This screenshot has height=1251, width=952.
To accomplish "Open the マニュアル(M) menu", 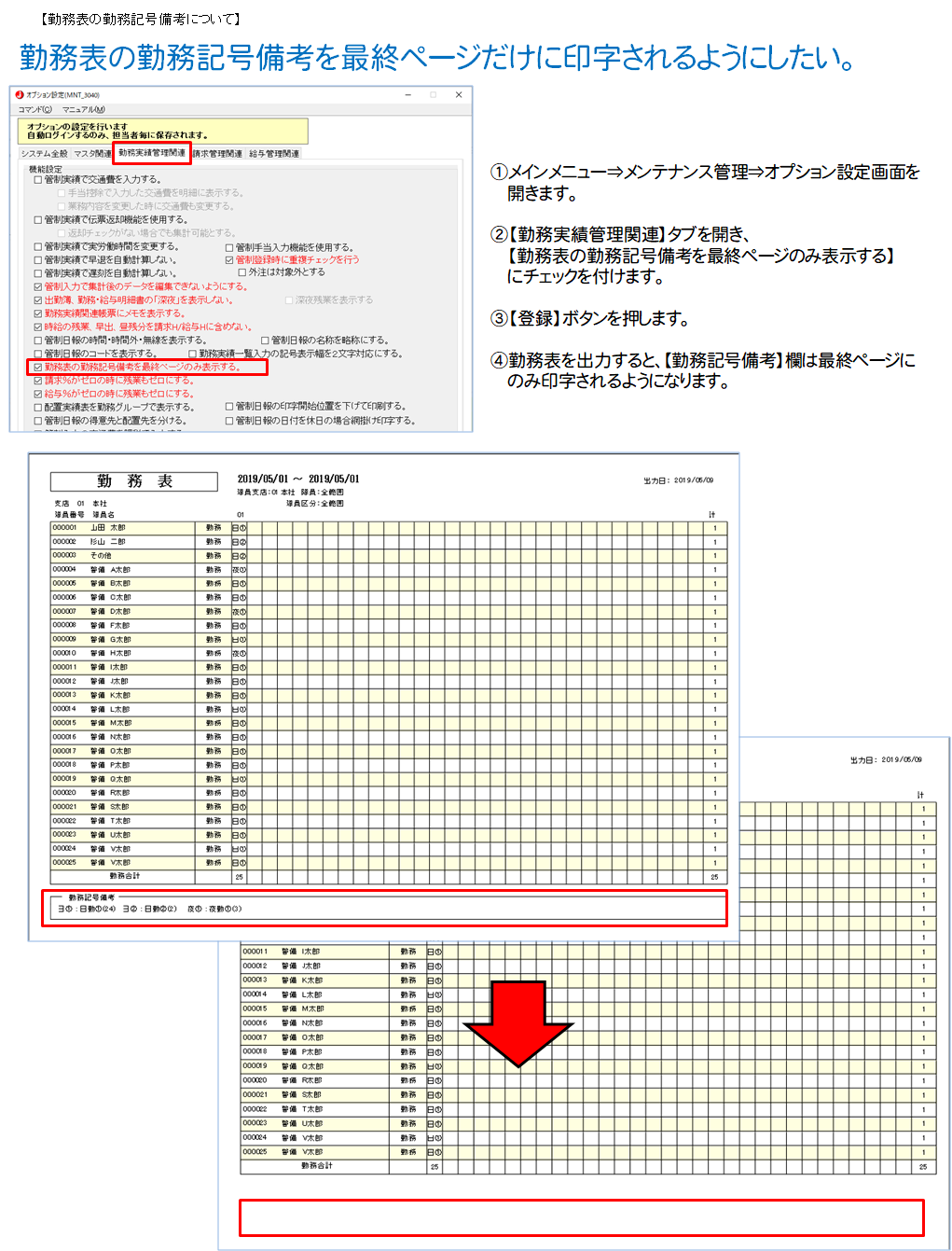I will [84, 110].
